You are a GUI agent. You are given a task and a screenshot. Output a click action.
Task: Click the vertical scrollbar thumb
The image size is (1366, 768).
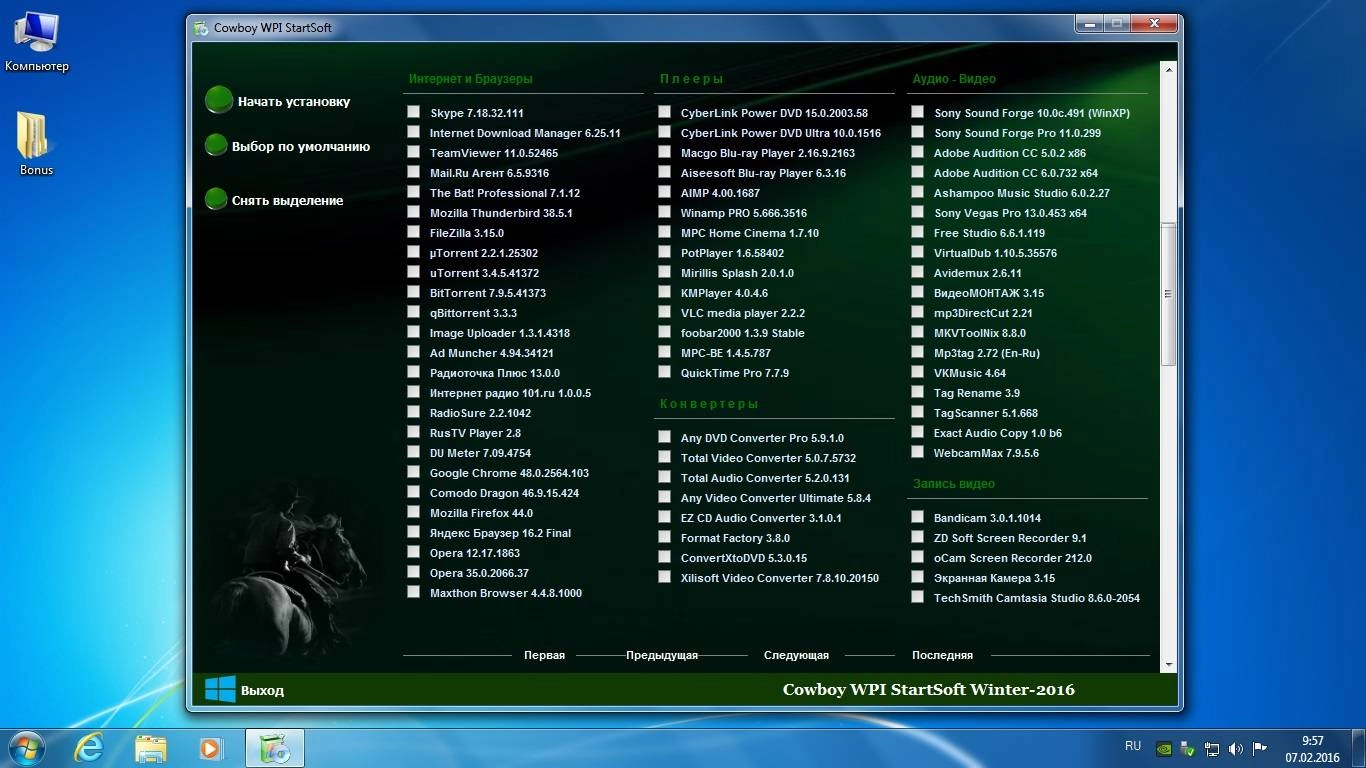point(1168,294)
